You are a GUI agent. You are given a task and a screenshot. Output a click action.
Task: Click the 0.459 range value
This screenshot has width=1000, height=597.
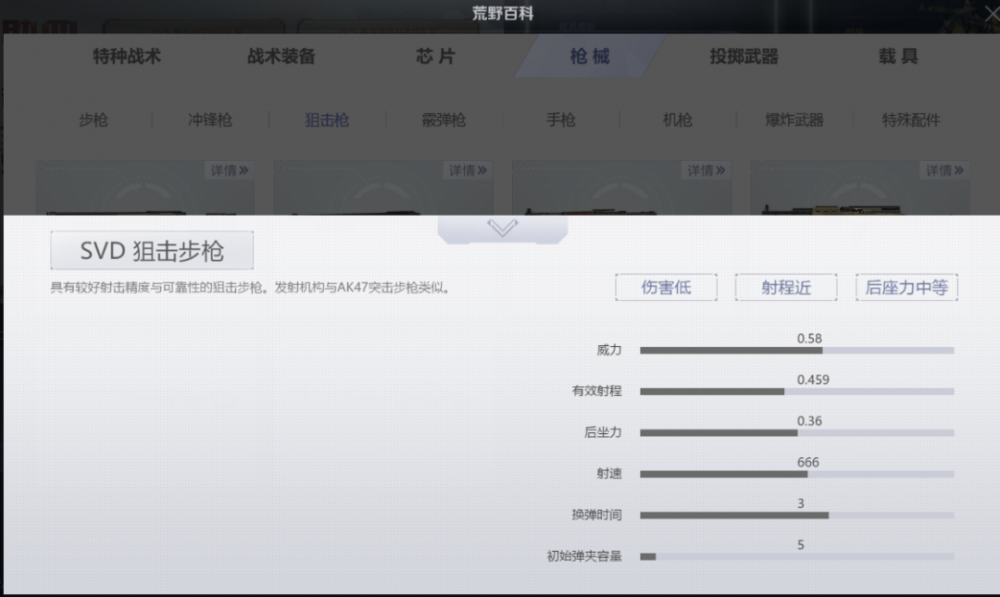(812, 380)
